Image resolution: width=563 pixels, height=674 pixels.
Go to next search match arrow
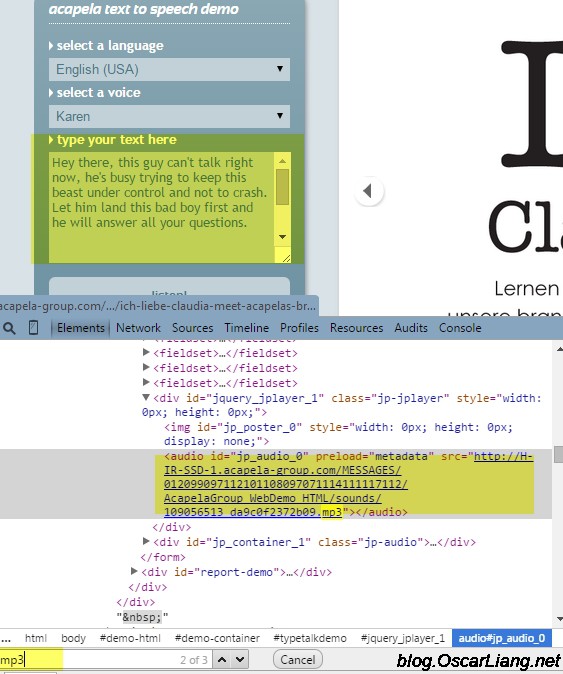(x=240, y=659)
